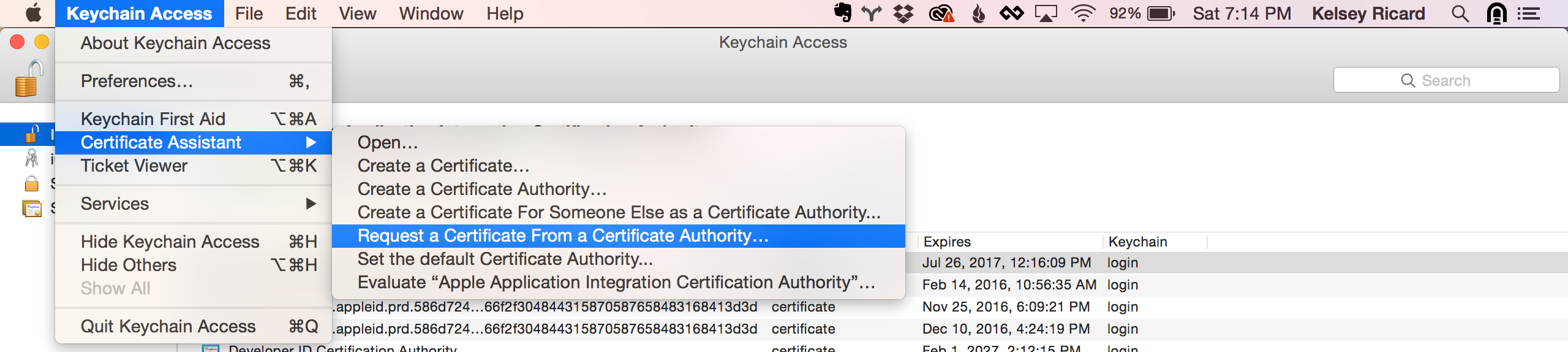The image size is (1568, 352).
Task: Open the File menu
Action: click(249, 13)
